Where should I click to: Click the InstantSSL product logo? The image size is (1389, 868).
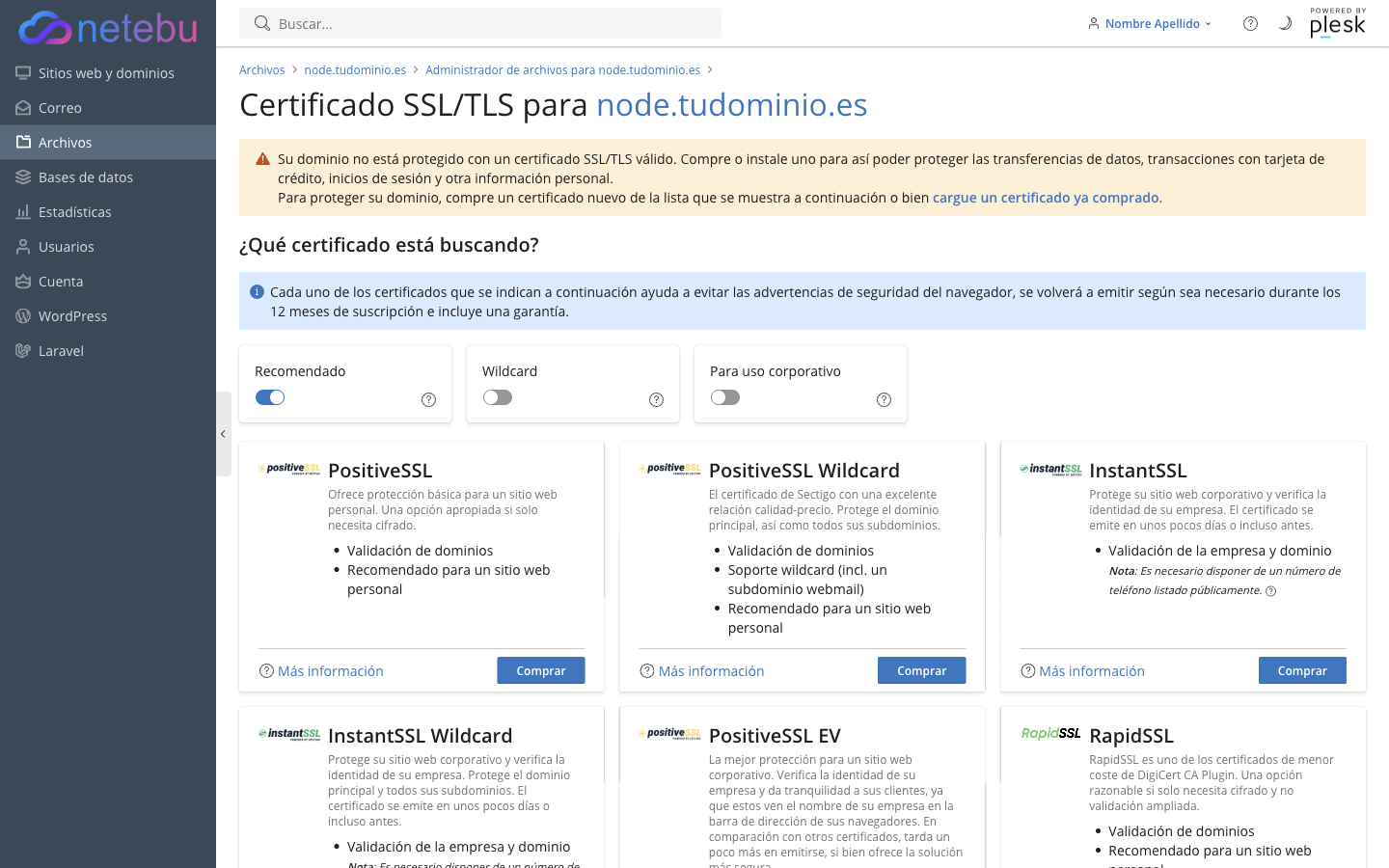[x=1050, y=469]
